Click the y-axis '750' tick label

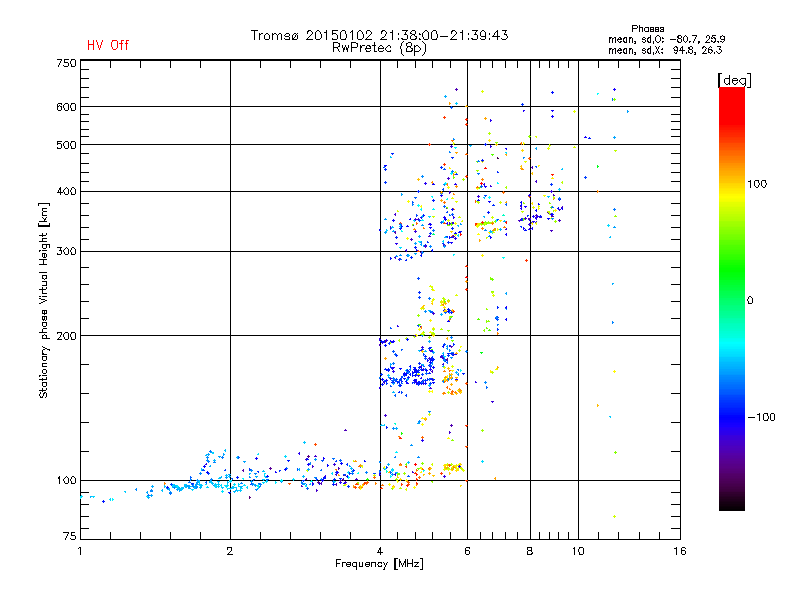[66, 63]
